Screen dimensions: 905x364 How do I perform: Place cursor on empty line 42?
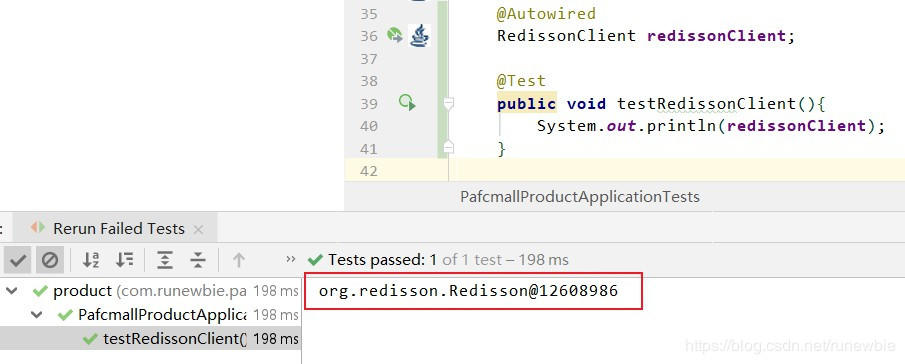(676, 171)
